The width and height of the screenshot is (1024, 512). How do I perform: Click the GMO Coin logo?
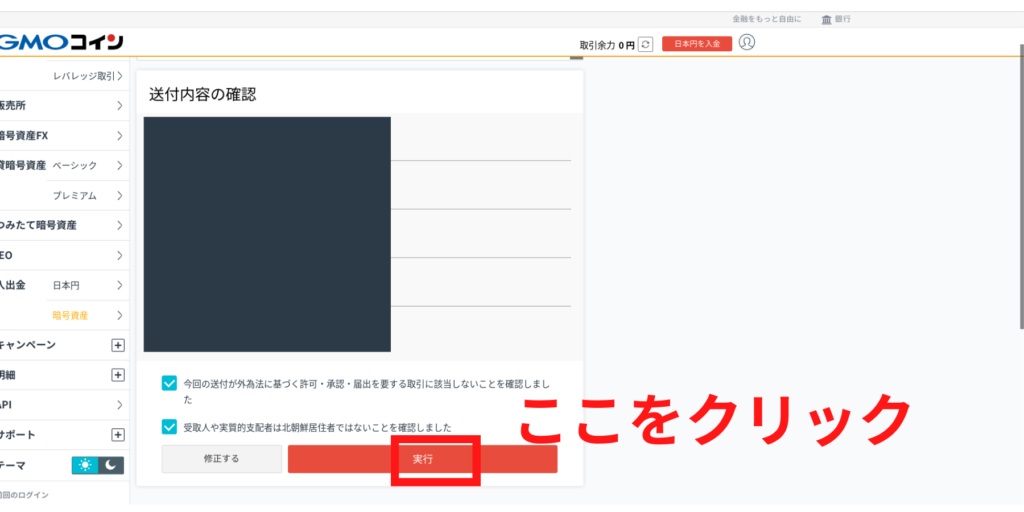pyautogui.click(x=61, y=43)
